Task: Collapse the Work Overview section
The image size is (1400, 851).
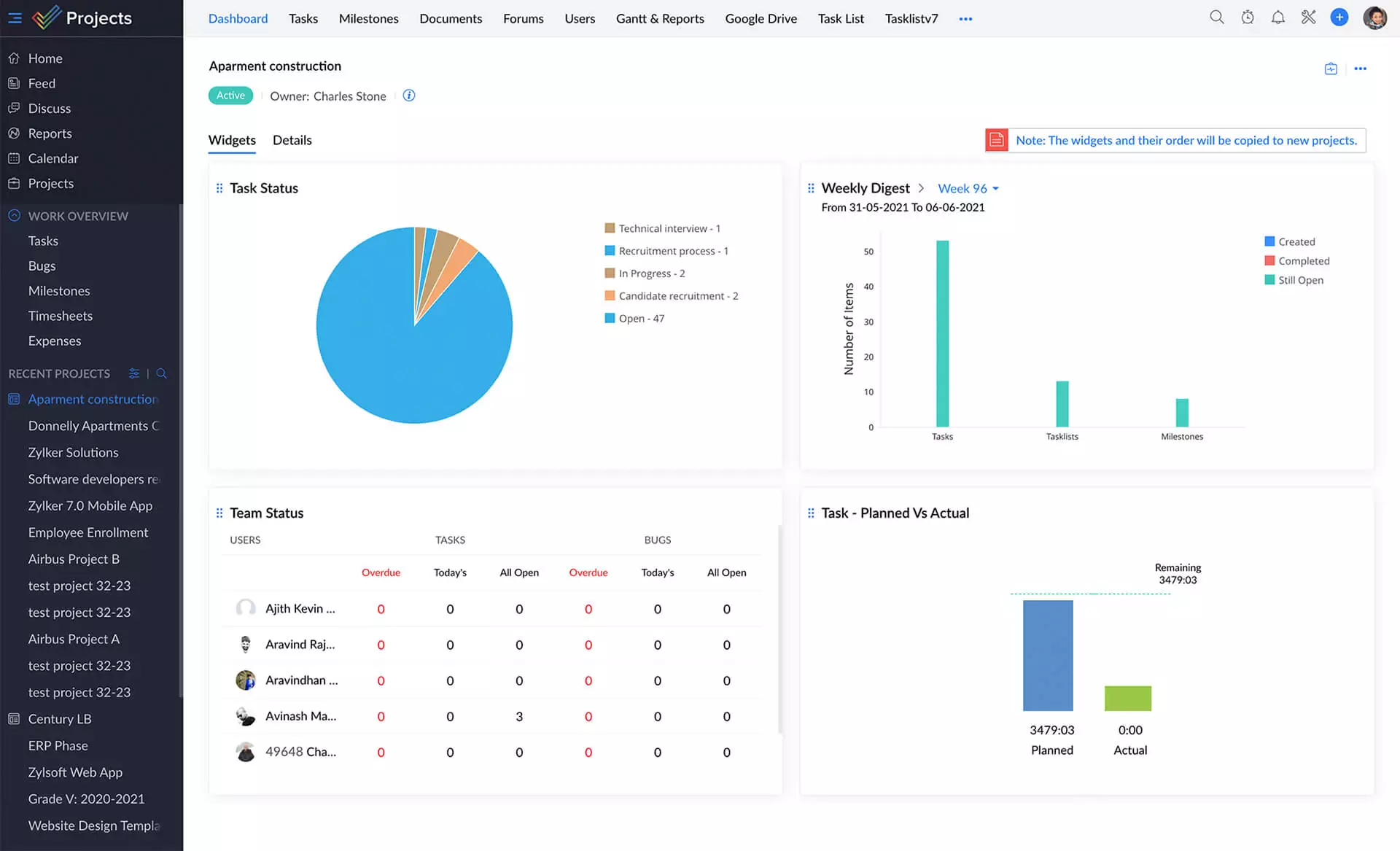Action: (x=14, y=216)
